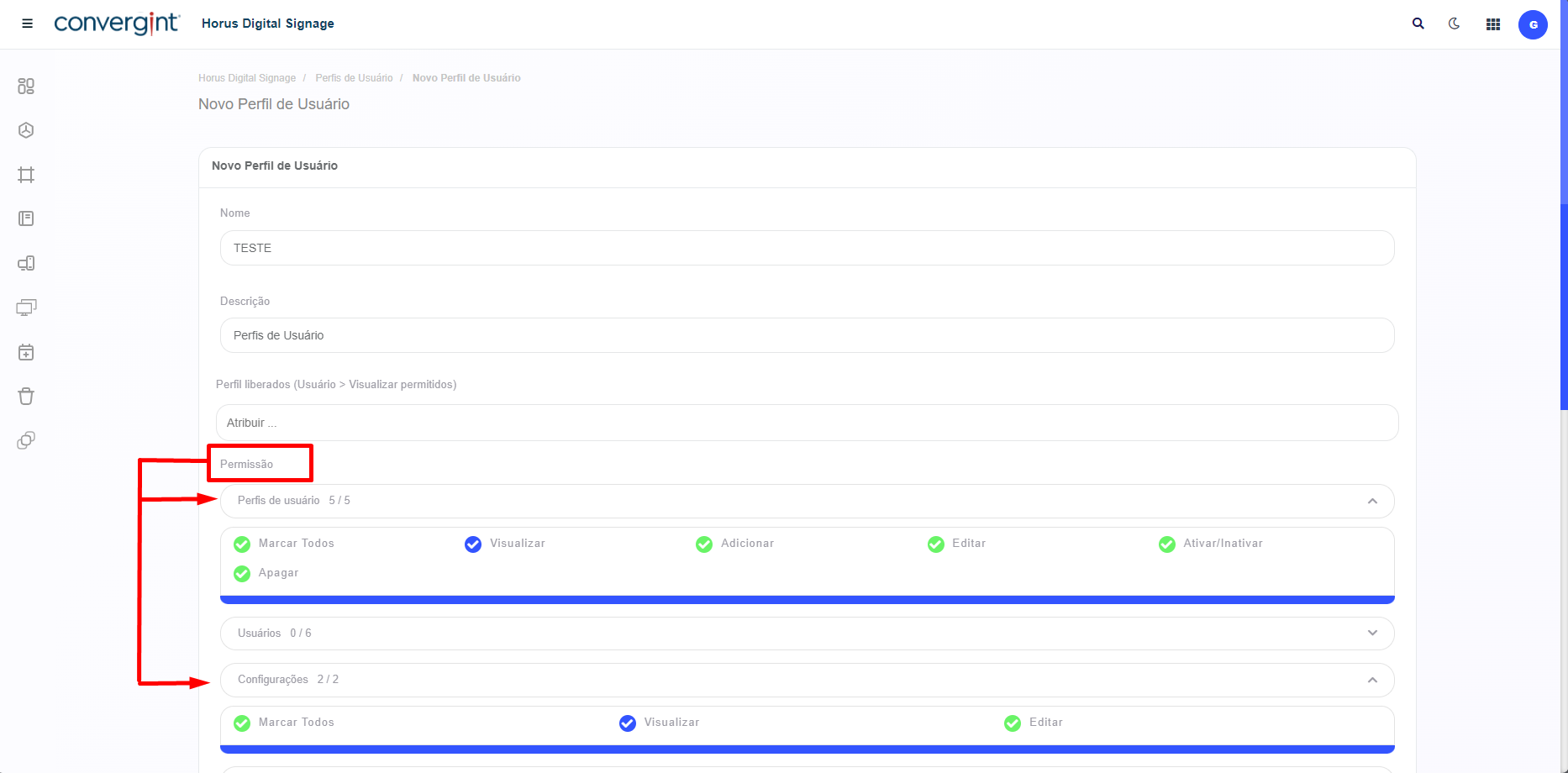Toggle the Ativar/Inativar permission checkbox

point(1167,544)
